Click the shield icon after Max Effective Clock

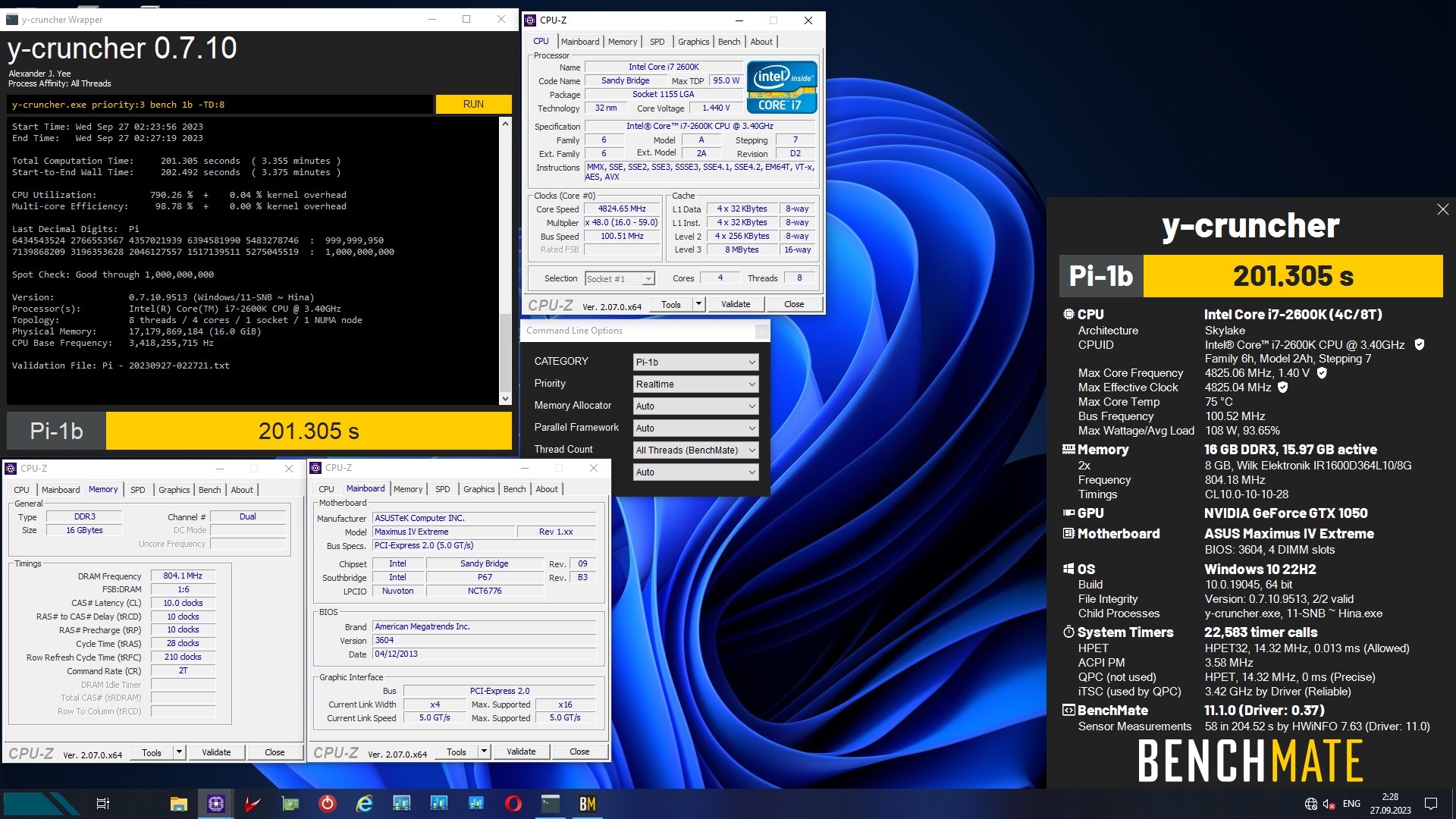point(1283,388)
